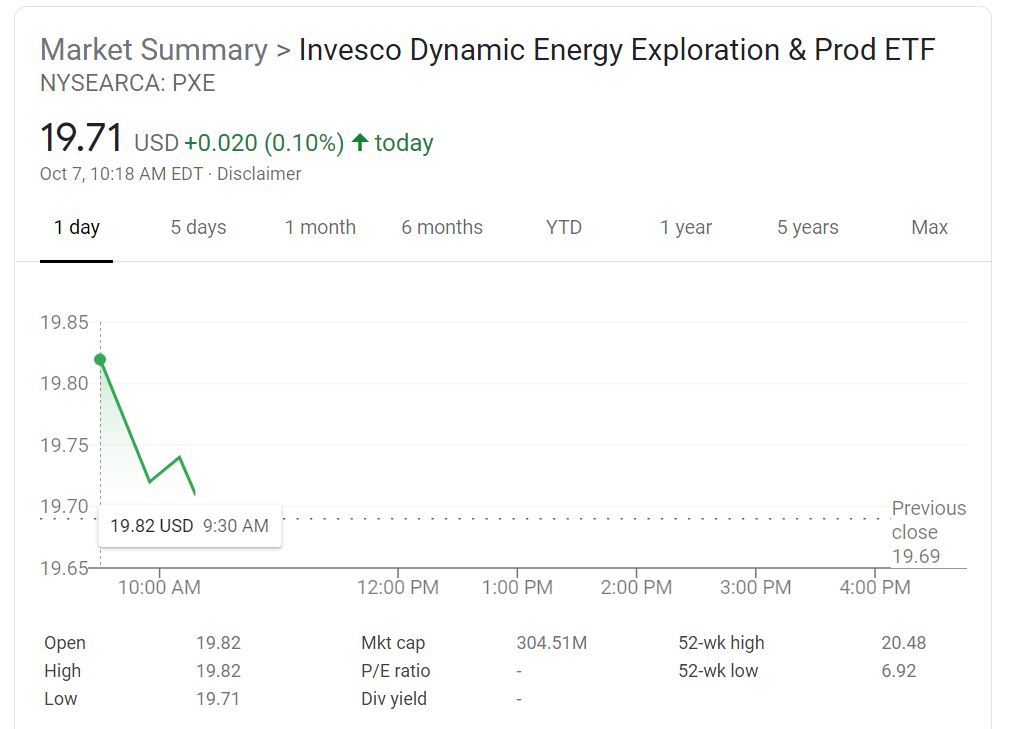Click the Oct 7, 10:18 AM EDT timestamp
This screenshot has width=1009, height=729.
pyautogui.click(x=122, y=174)
